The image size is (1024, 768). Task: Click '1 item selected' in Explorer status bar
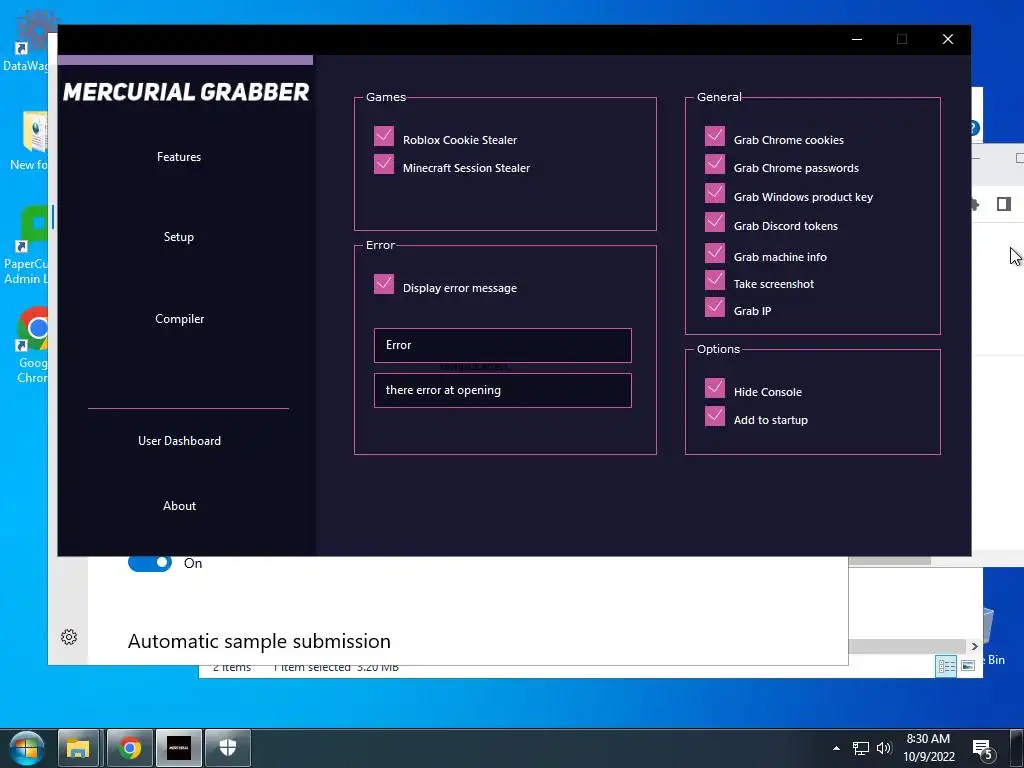click(312, 668)
